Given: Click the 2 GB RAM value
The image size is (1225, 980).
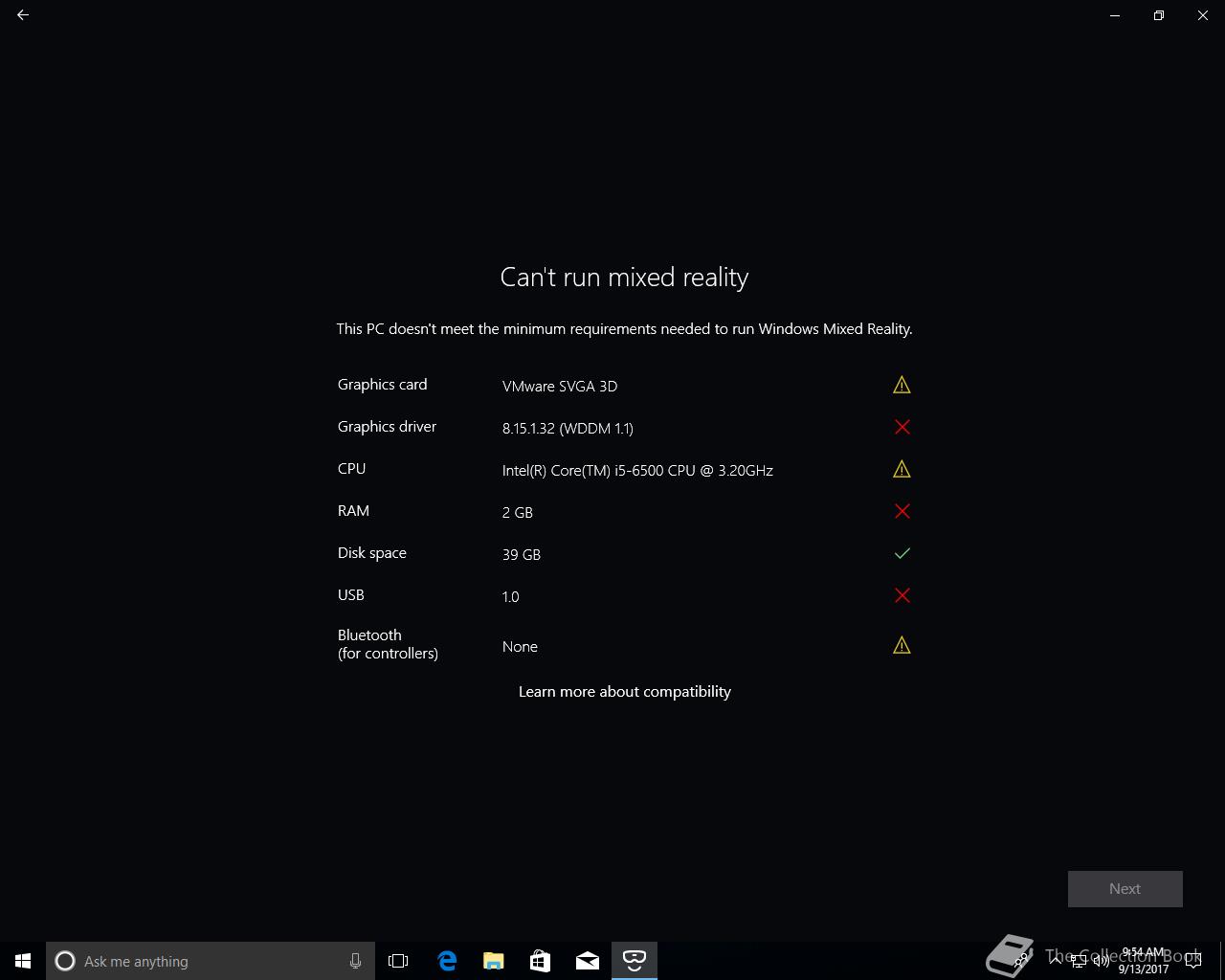Looking at the screenshot, I should tap(518, 512).
